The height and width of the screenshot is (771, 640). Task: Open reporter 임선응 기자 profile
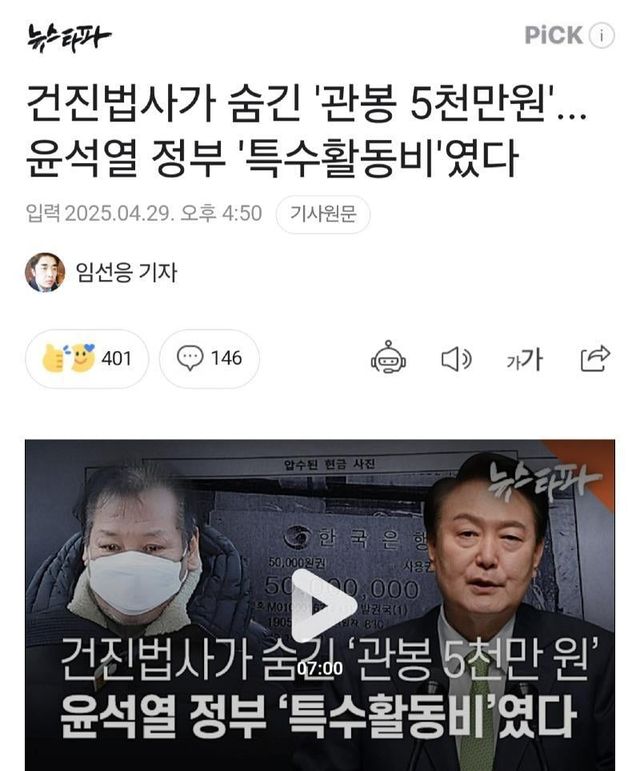pos(126,272)
